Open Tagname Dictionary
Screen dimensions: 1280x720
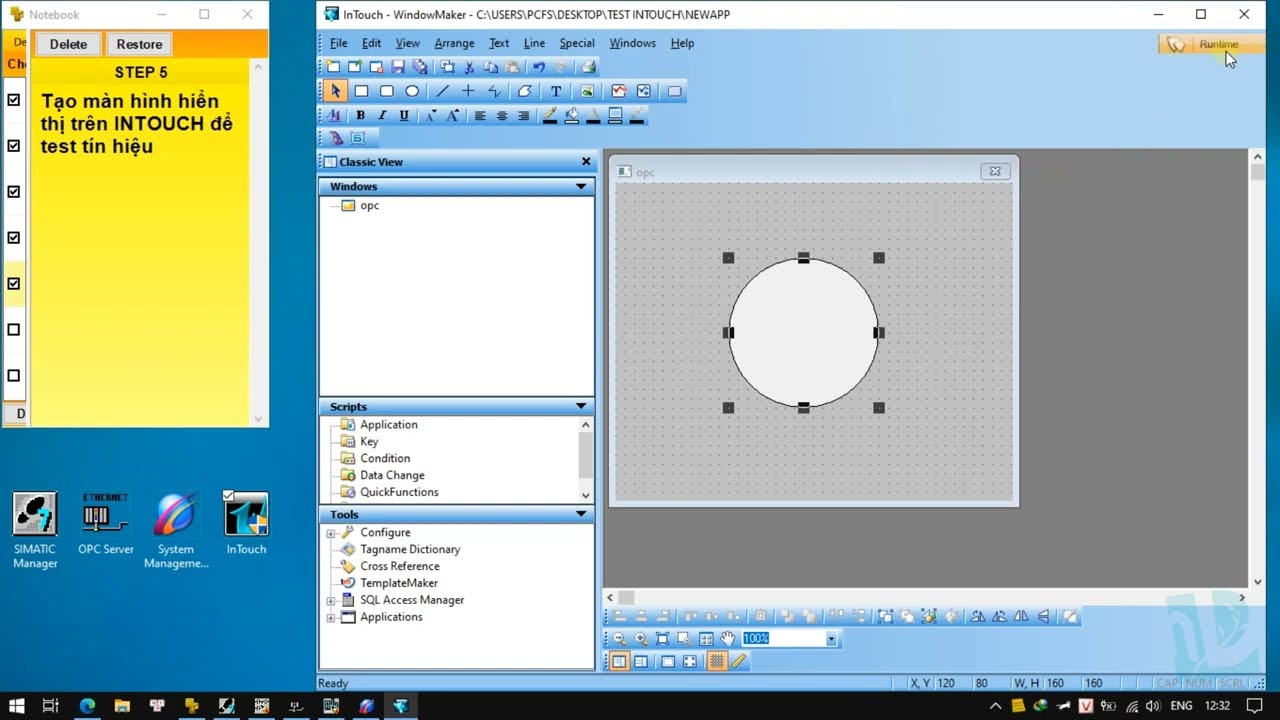(x=410, y=550)
